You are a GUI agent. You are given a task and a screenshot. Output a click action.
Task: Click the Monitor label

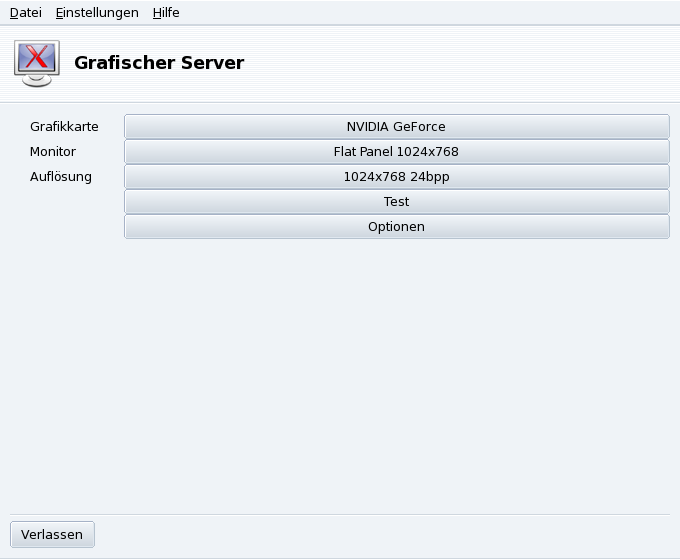tap(53, 152)
